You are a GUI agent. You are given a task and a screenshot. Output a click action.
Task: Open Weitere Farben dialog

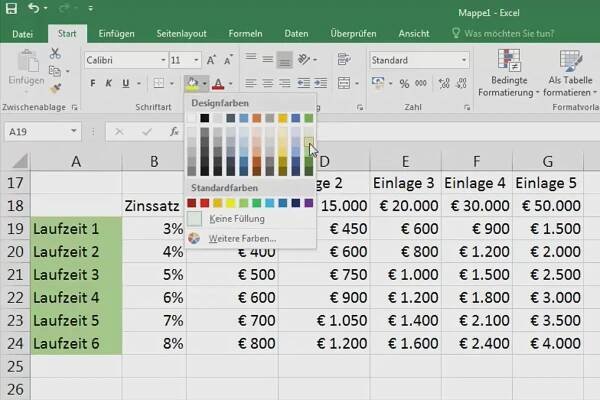tap(243, 238)
